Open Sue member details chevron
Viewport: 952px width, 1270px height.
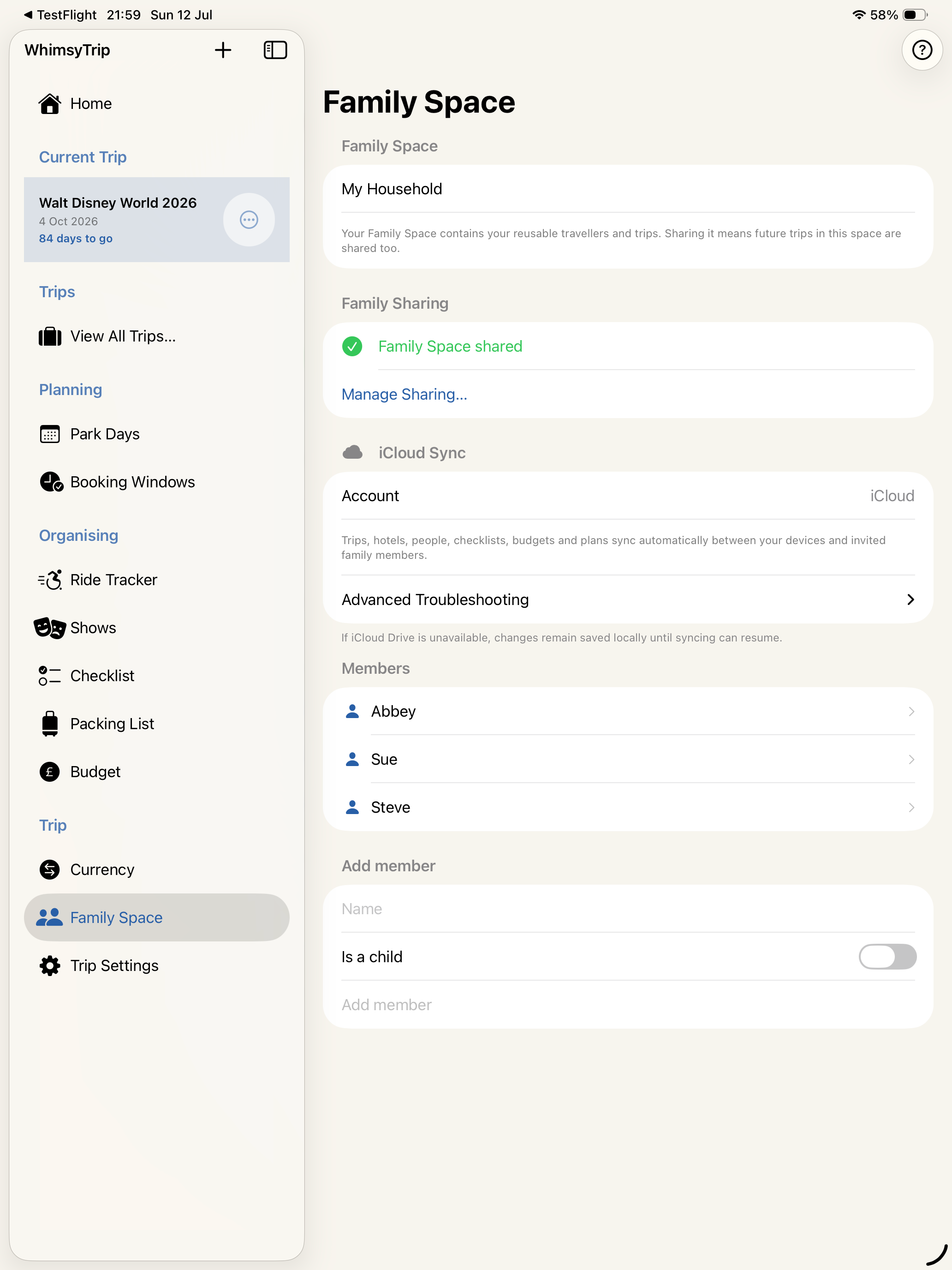pyautogui.click(x=911, y=759)
